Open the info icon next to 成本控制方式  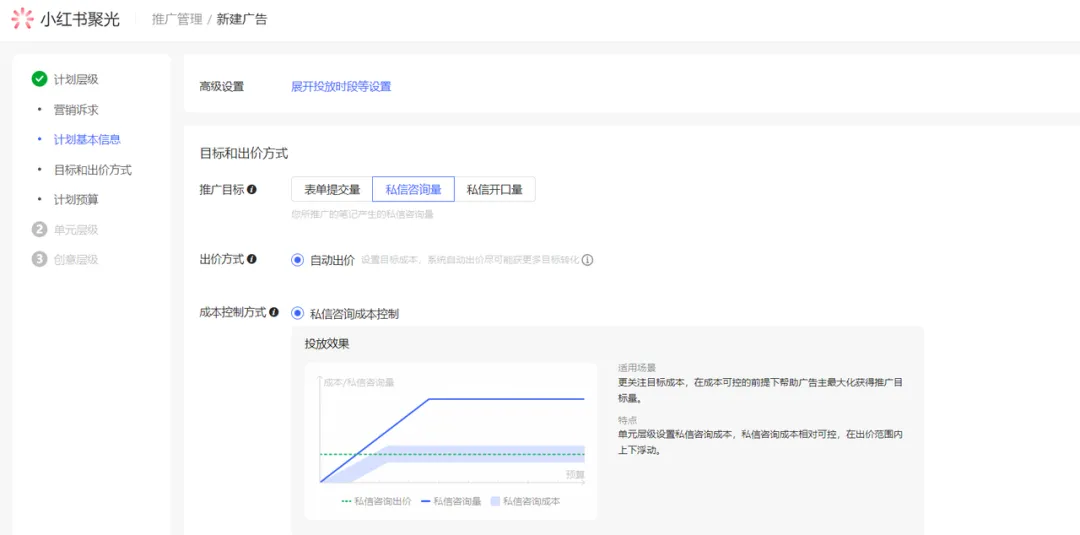[274, 312]
